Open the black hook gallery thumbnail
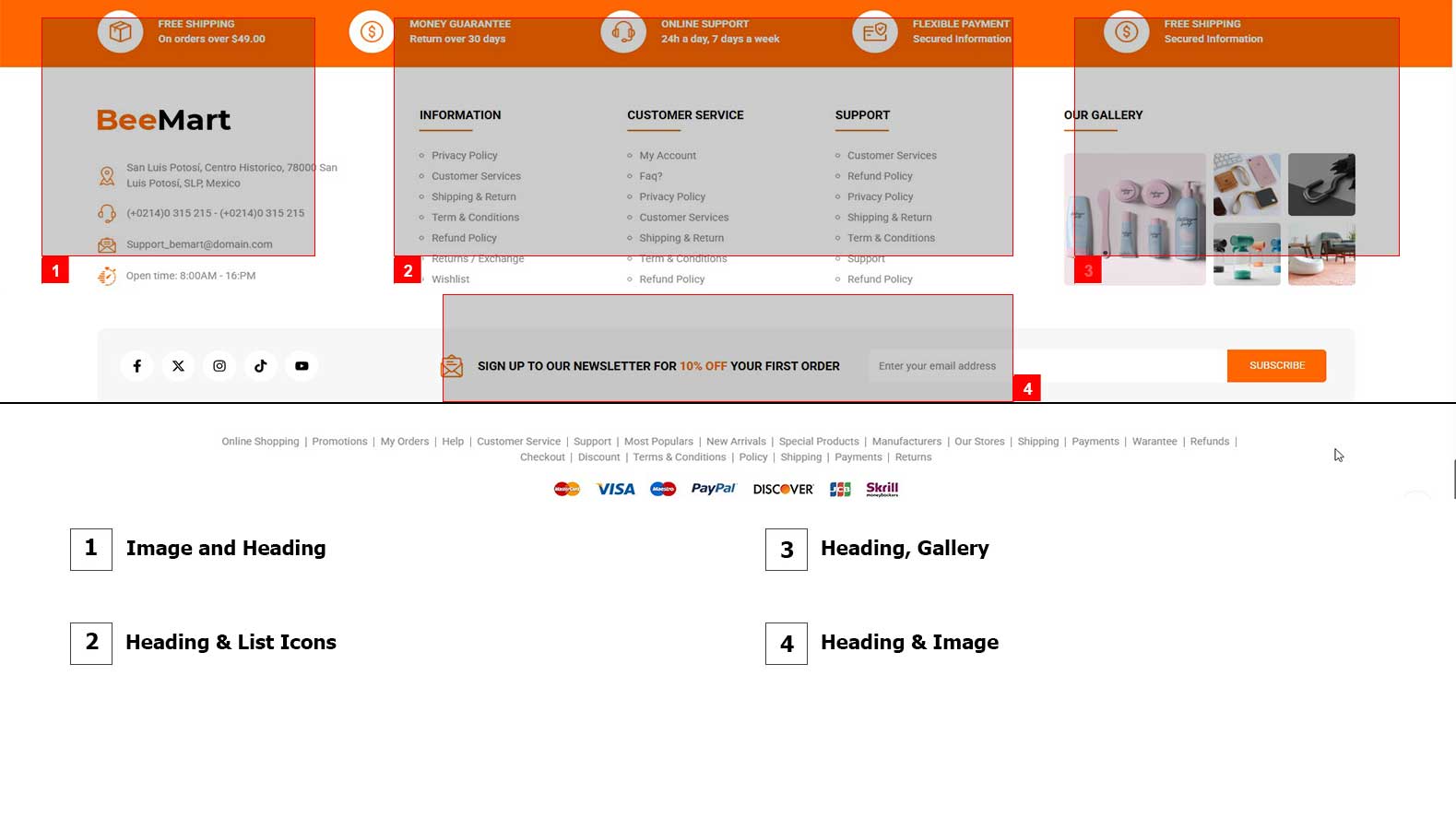Viewport: 1456px width, 830px height. [x=1320, y=184]
